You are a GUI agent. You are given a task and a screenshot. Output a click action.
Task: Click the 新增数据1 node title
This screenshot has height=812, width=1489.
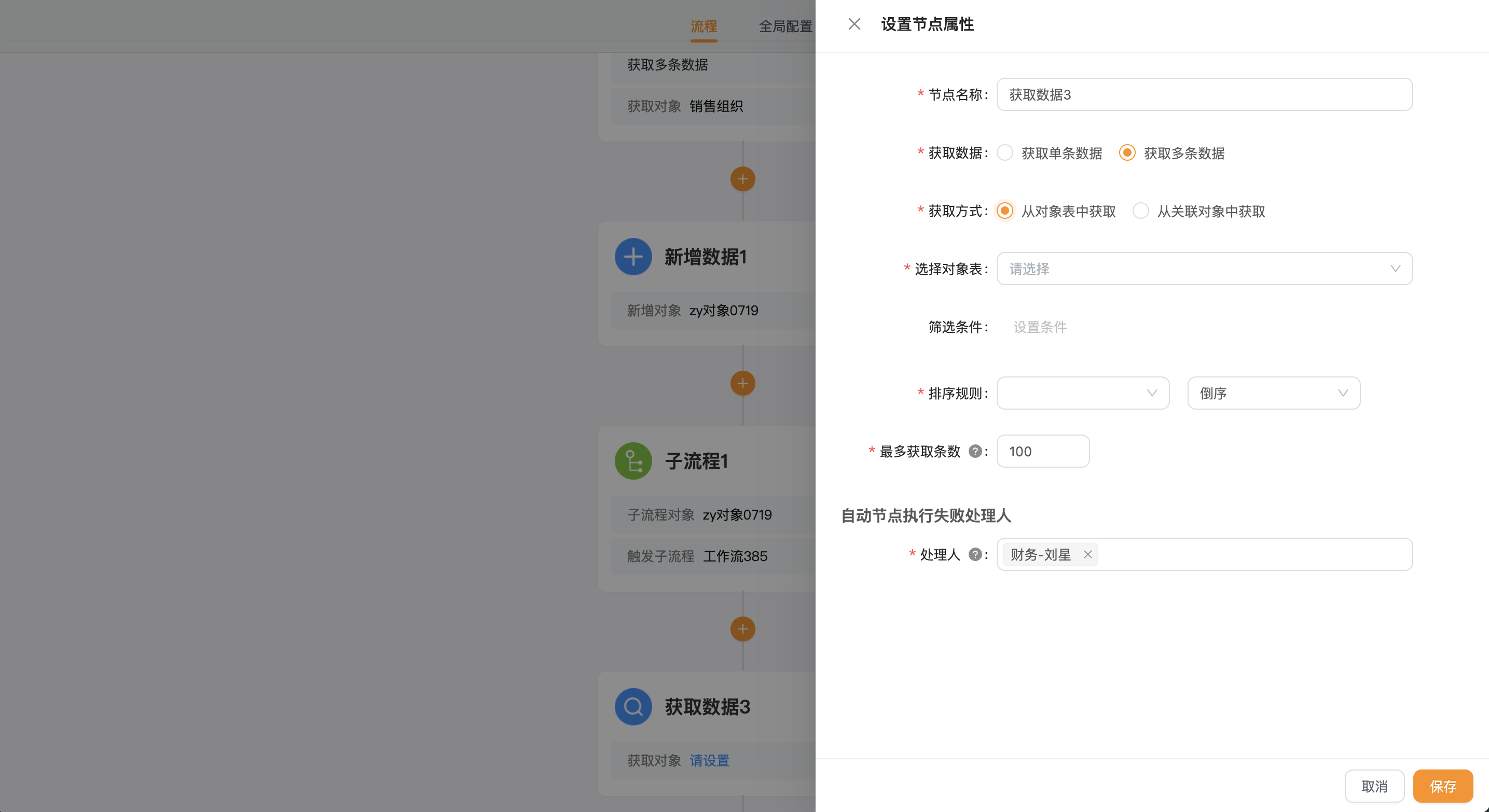[705, 257]
